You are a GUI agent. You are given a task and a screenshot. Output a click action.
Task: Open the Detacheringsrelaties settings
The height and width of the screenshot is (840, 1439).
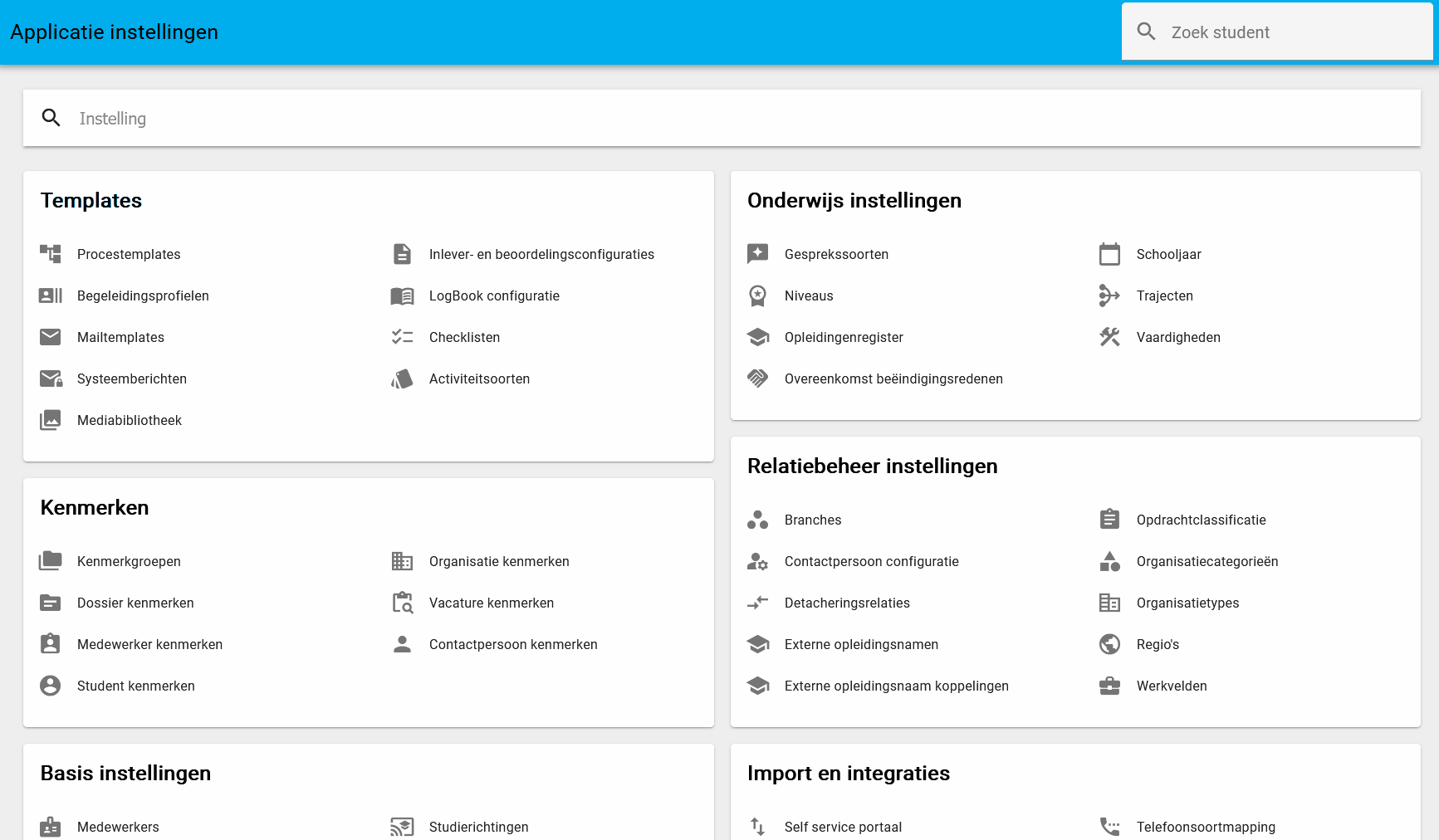click(x=847, y=603)
